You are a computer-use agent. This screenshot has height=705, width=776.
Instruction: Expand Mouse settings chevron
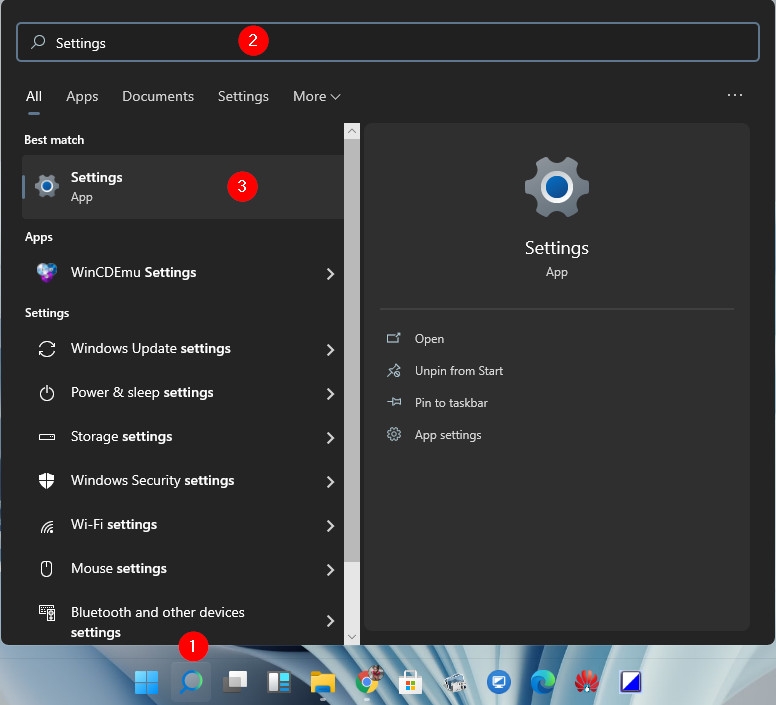pyautogui.click(x=331, y=570)
